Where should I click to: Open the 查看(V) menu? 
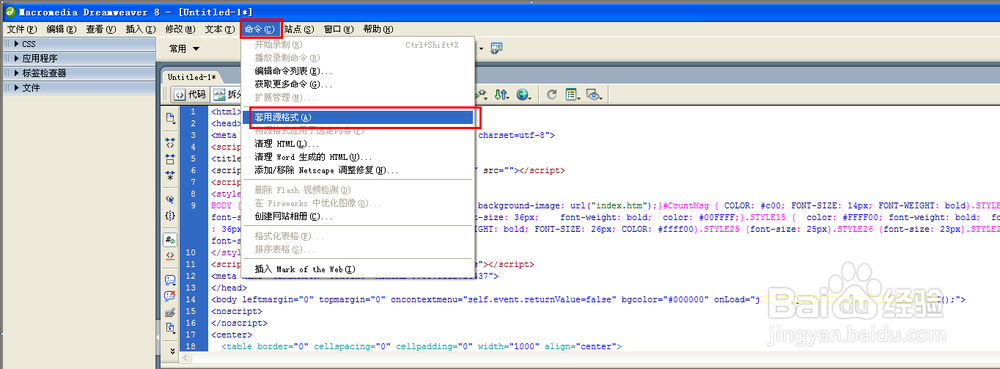101,29
